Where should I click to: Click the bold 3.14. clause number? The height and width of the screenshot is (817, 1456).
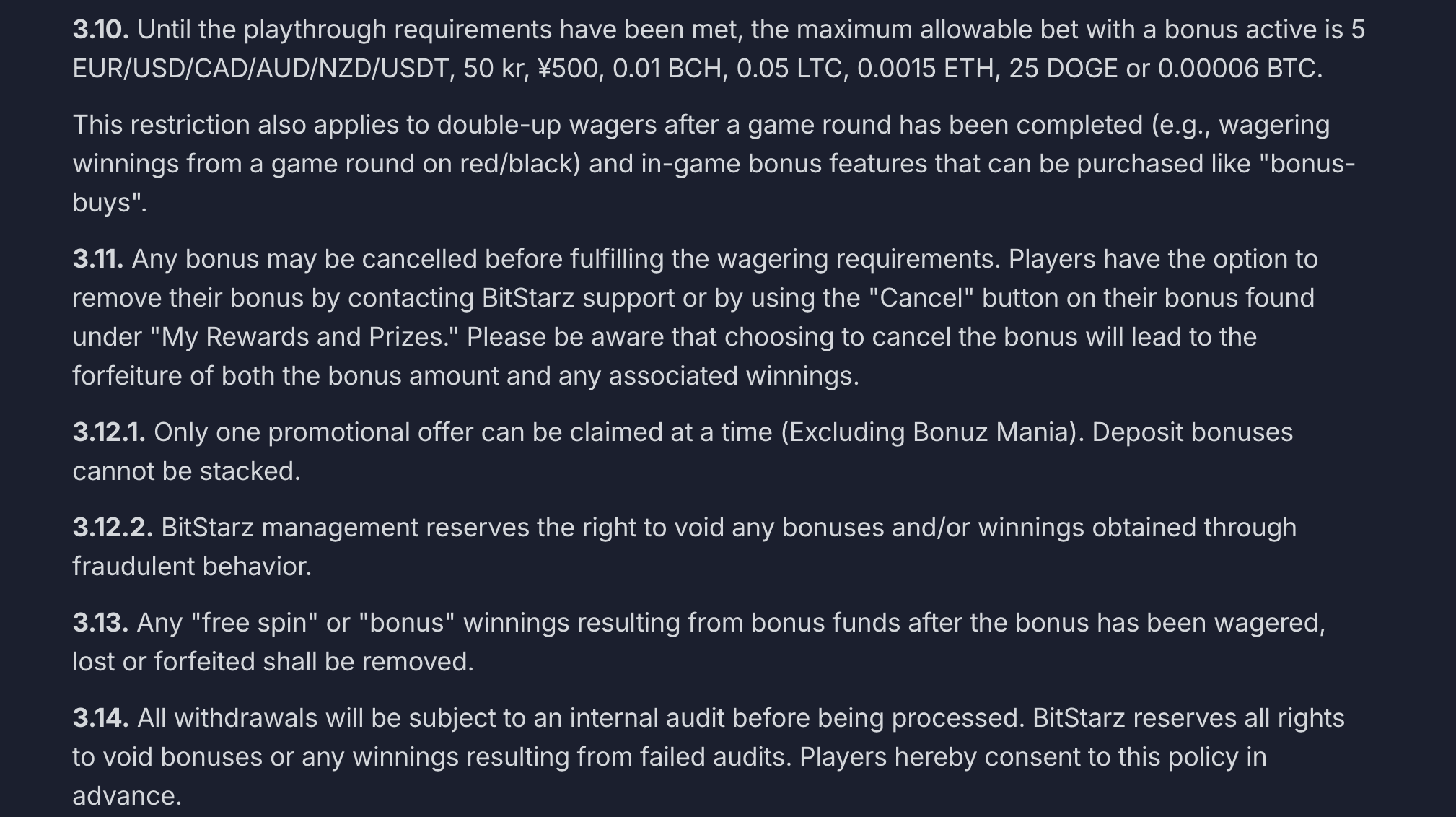101,718
